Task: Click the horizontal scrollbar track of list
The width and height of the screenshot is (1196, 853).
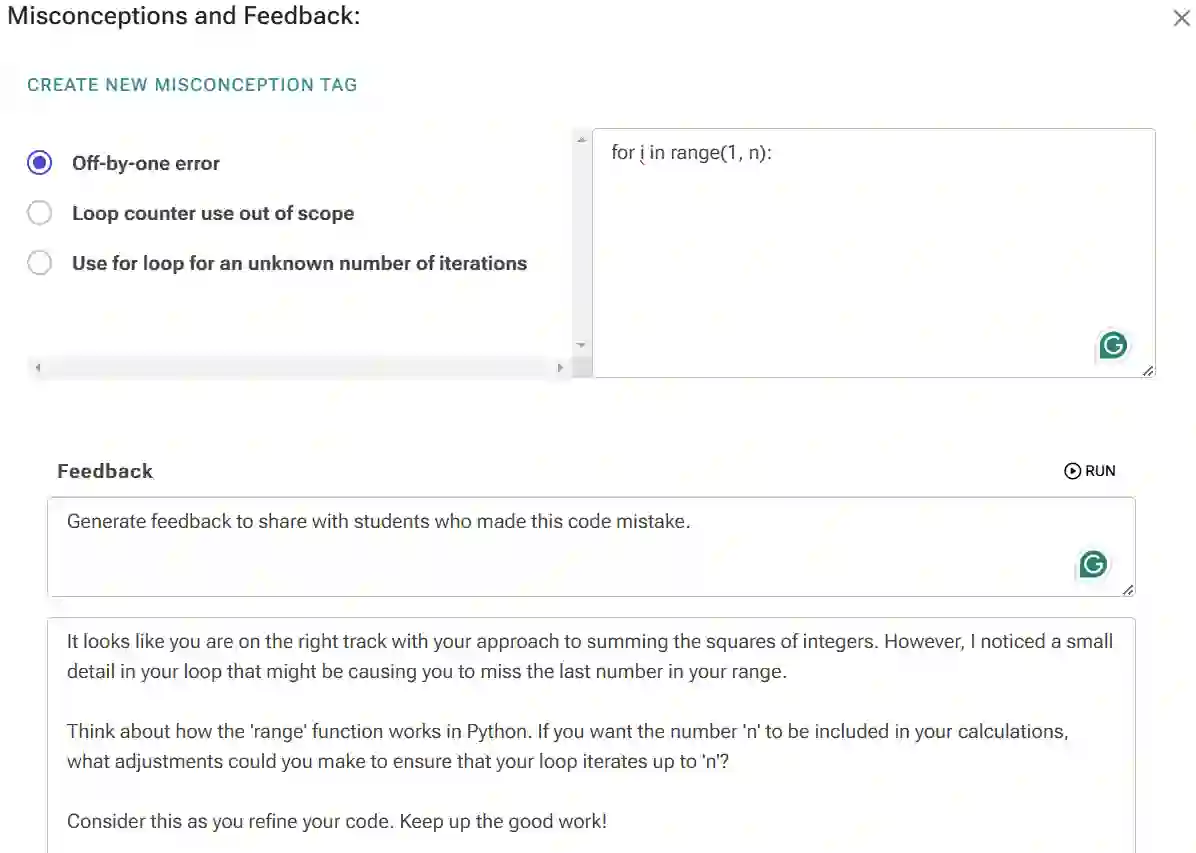Action: pos(298,368)
